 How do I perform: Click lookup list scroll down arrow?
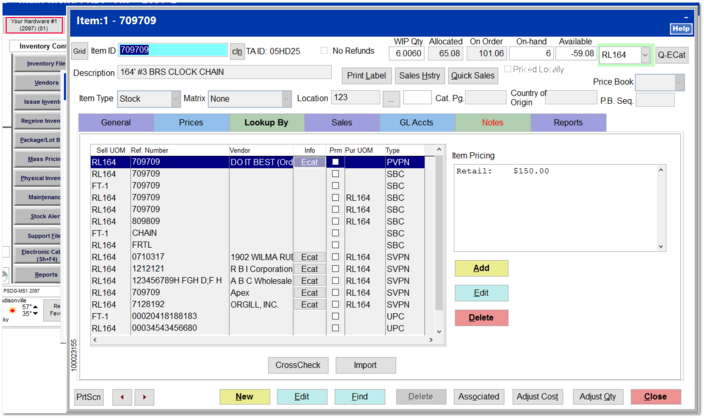(x=439, y=331)
